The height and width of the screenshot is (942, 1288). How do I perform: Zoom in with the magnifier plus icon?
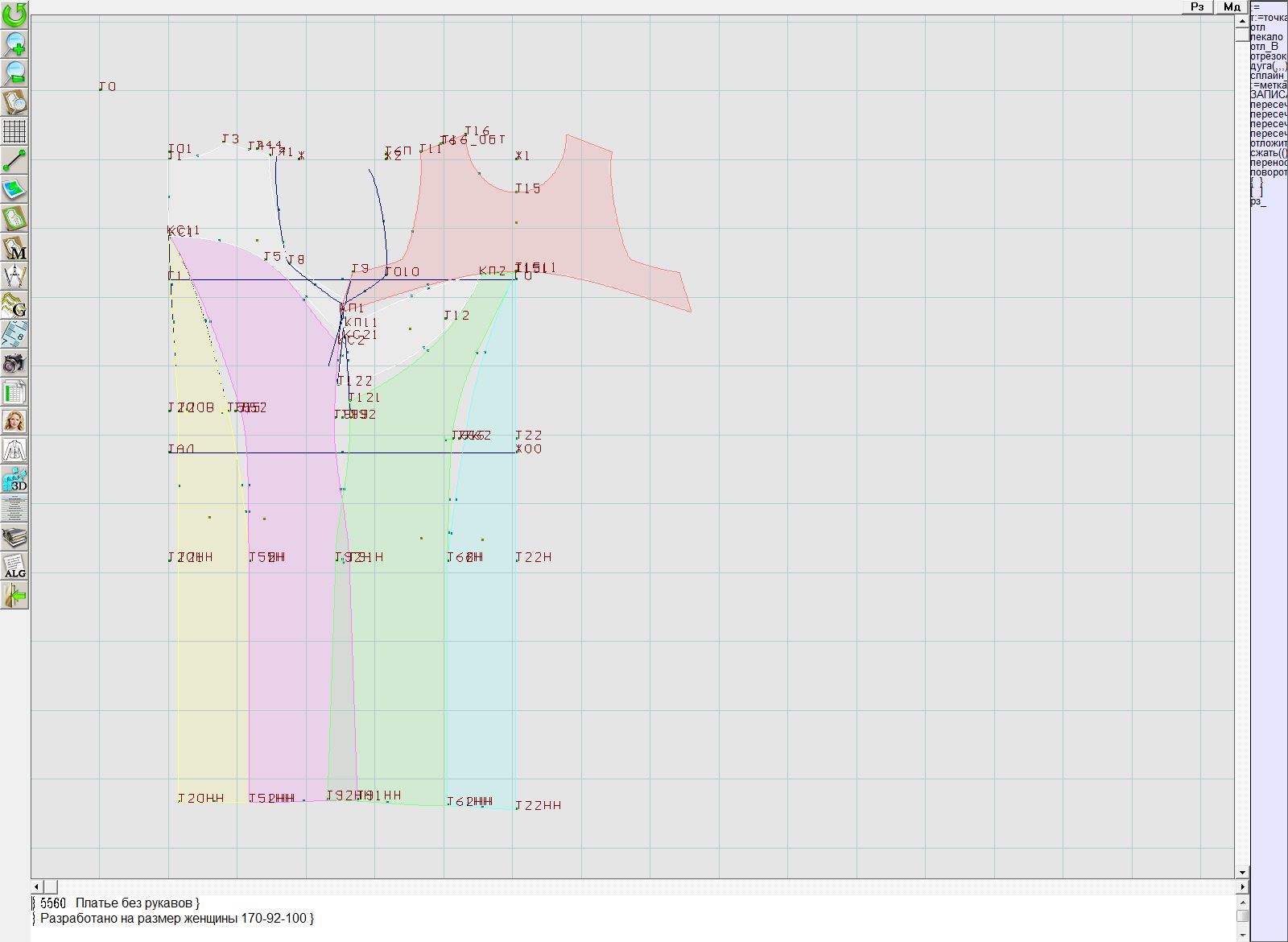14,43
